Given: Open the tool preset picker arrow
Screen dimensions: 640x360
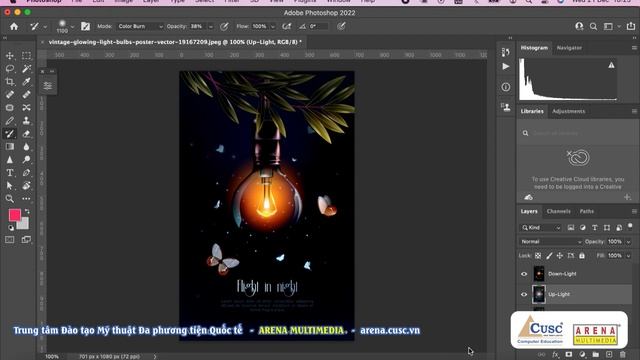Looking at the screenshot, I should pos(45,27).
